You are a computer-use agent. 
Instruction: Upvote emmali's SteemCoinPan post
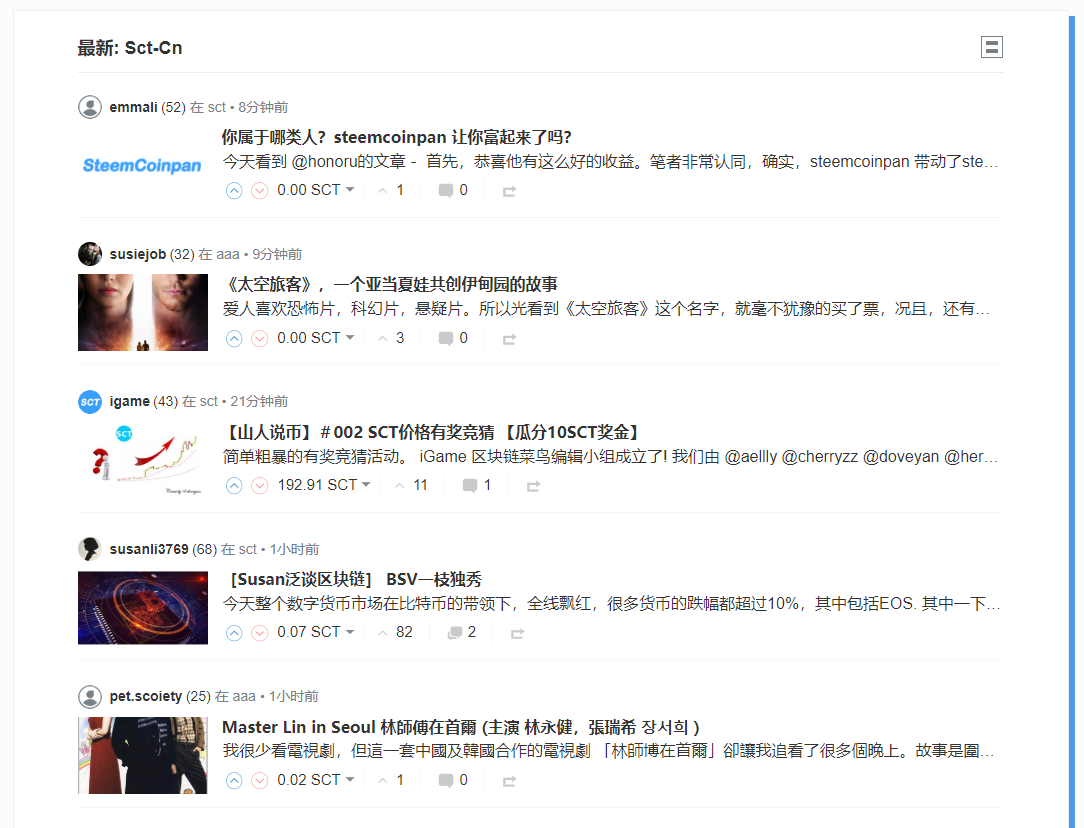coord(234,190)
